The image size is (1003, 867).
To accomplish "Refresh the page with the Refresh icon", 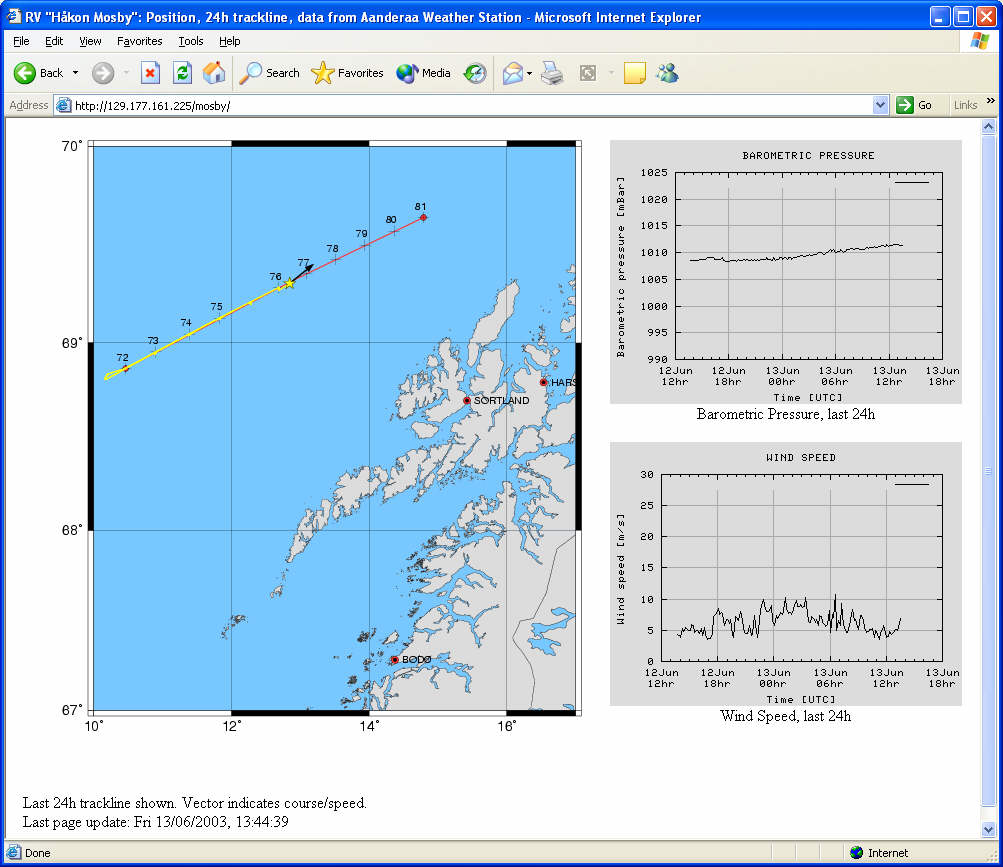I will [x=182, y=73].
